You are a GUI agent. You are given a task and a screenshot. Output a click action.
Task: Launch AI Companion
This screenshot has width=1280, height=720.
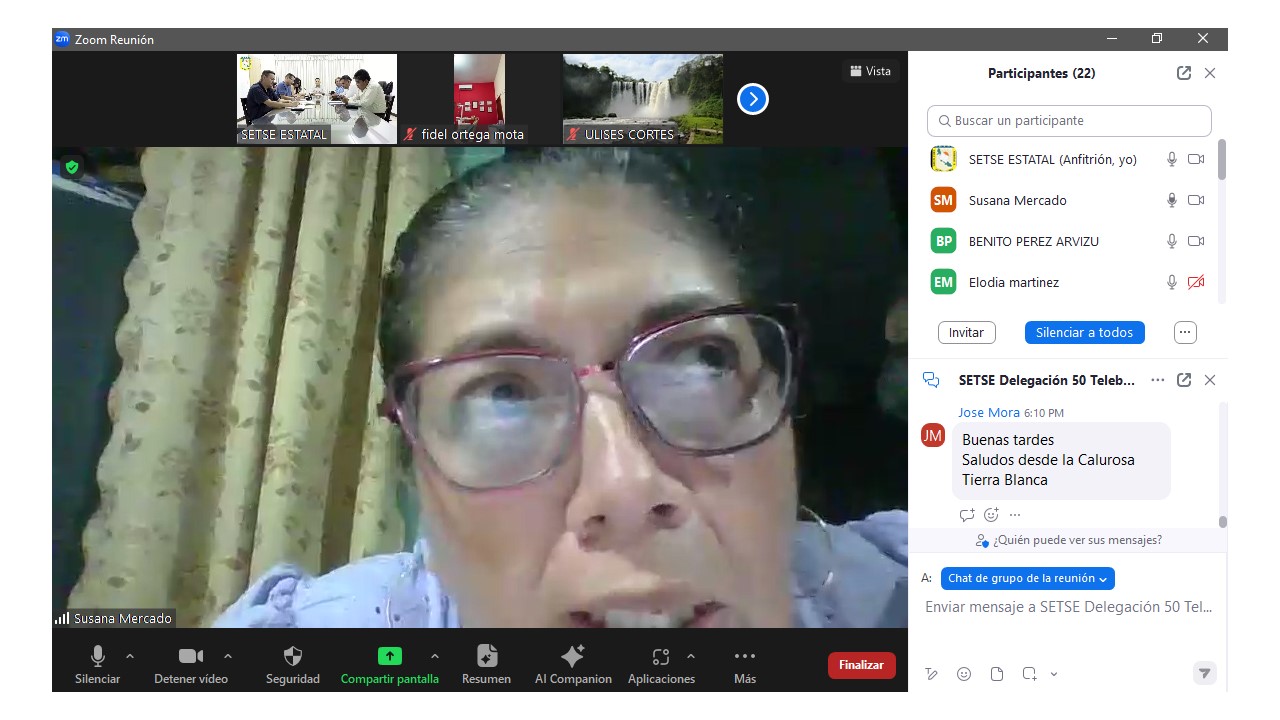pyautogui.click(x=573, y=657)
